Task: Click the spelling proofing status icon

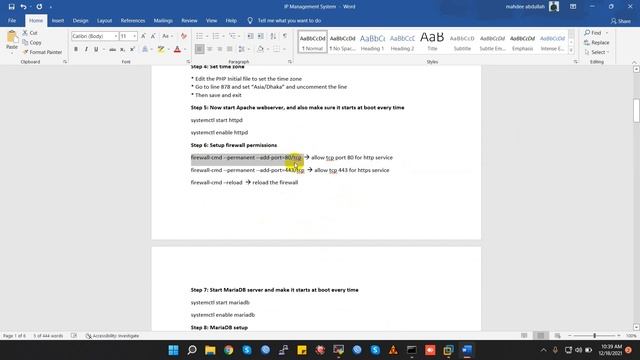Action: point(74,336)
